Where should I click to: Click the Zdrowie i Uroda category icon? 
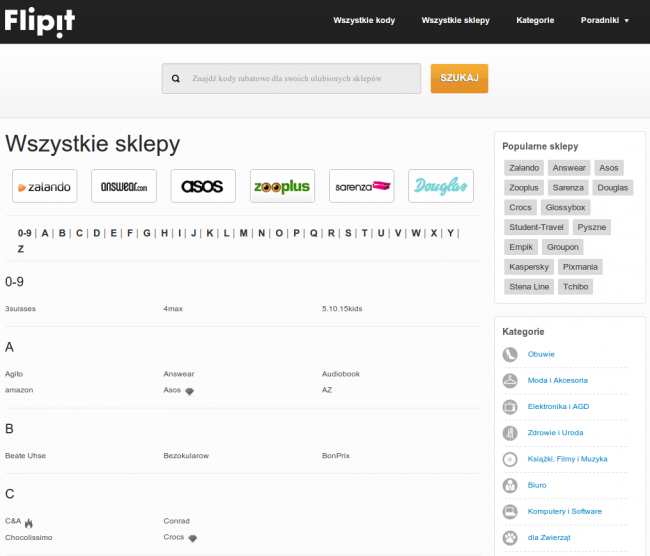(x=510, y=433)
